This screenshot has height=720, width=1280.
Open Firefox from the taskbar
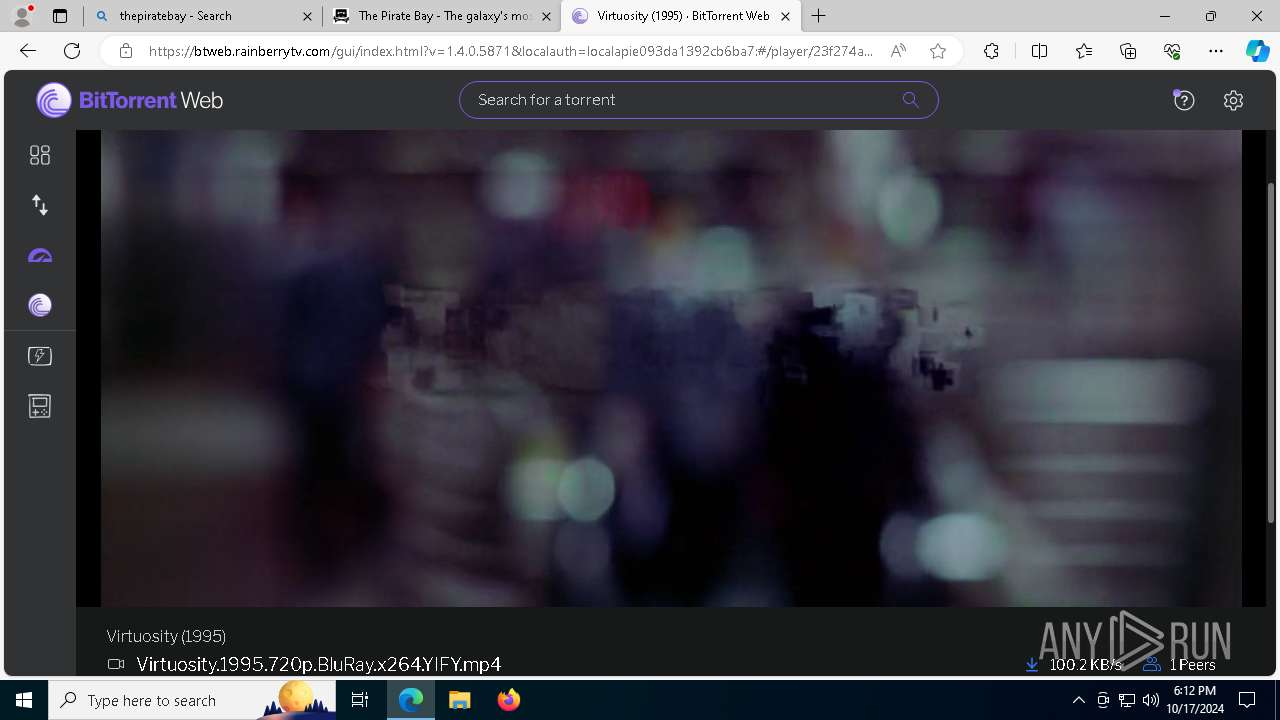pos(509,700)
